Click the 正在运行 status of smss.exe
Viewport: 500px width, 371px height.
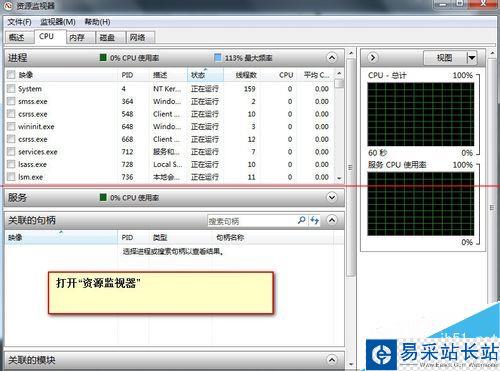205,101
